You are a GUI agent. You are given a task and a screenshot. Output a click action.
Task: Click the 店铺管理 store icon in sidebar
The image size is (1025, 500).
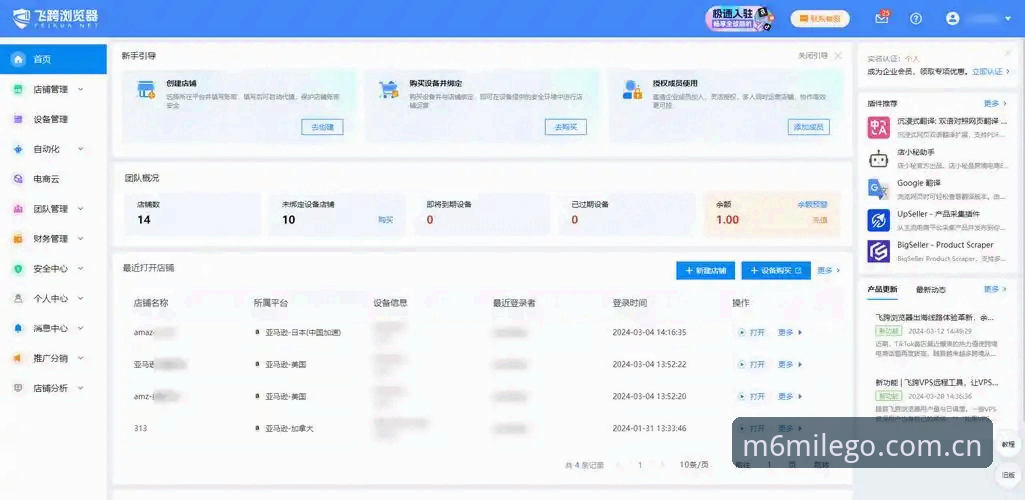(x=19, y=89)
